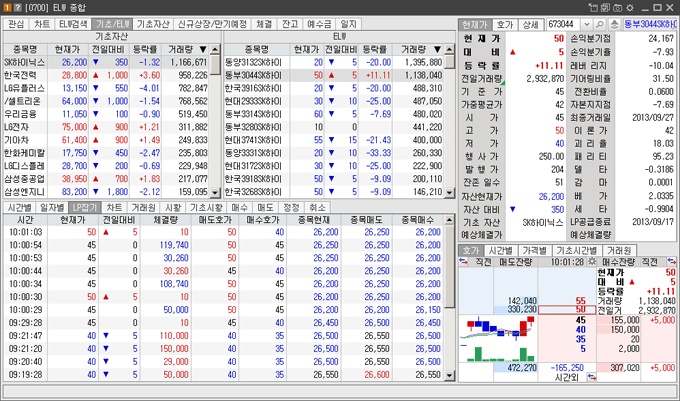Switch to the 체결 tab
This screenshot has height=401, width=680.
264,24
